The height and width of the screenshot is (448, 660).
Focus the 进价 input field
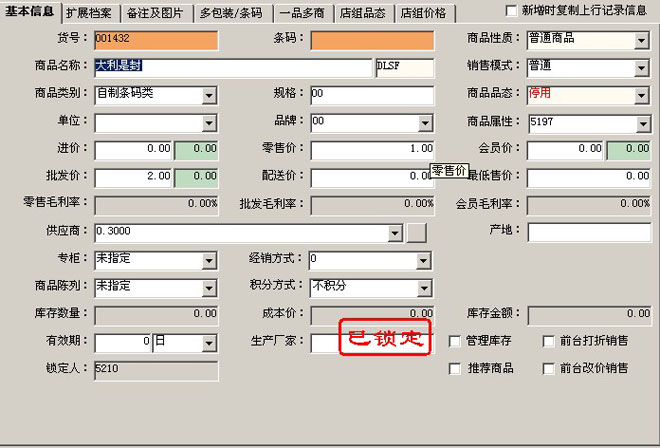[133, 150]
